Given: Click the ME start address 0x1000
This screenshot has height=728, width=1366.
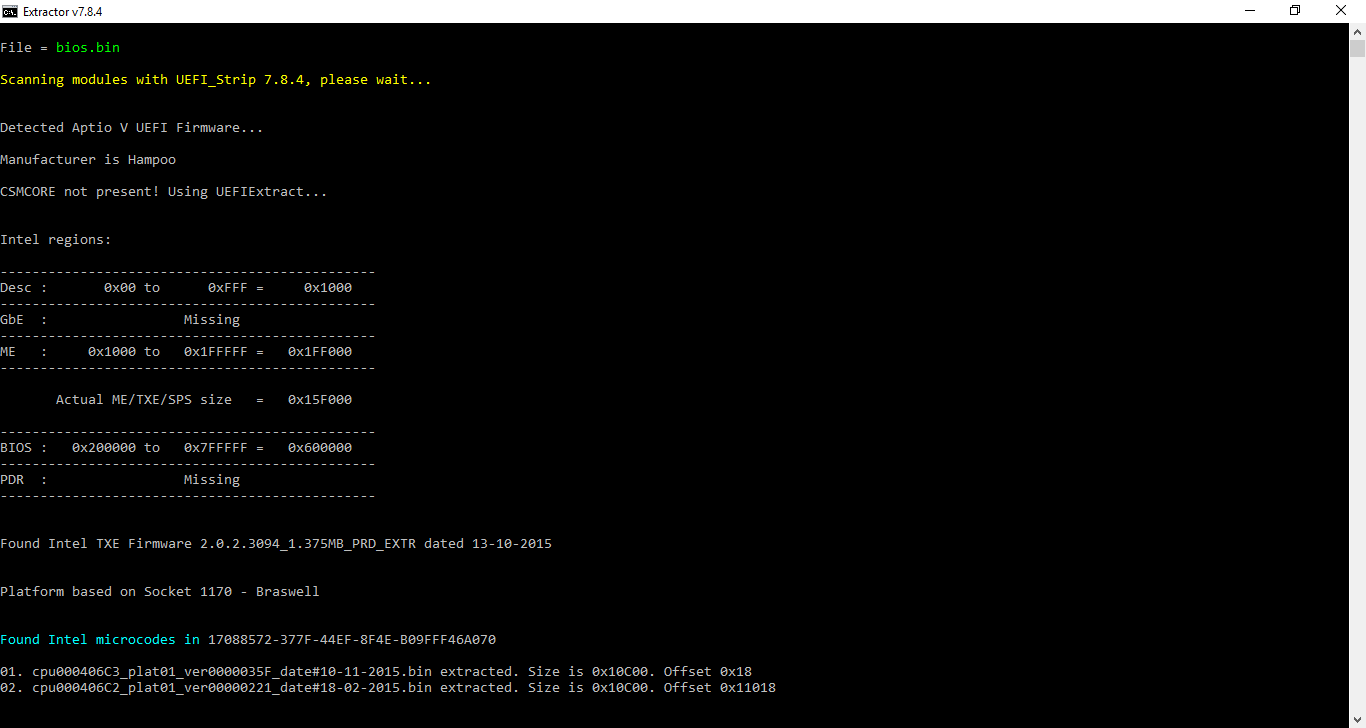Looking at the screenshot, I should point(112,351).
